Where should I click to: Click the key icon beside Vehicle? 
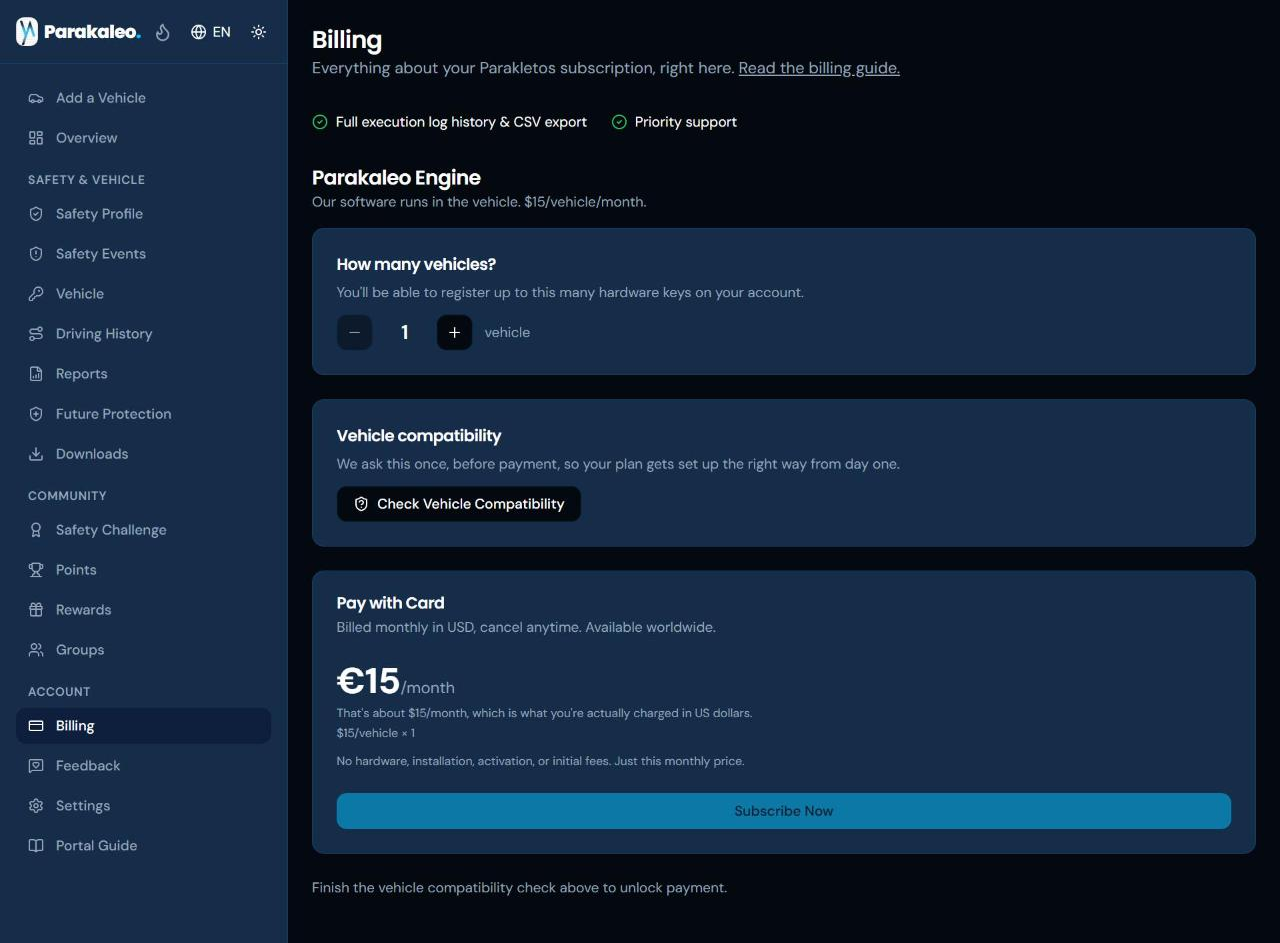(x=36, y=294)
